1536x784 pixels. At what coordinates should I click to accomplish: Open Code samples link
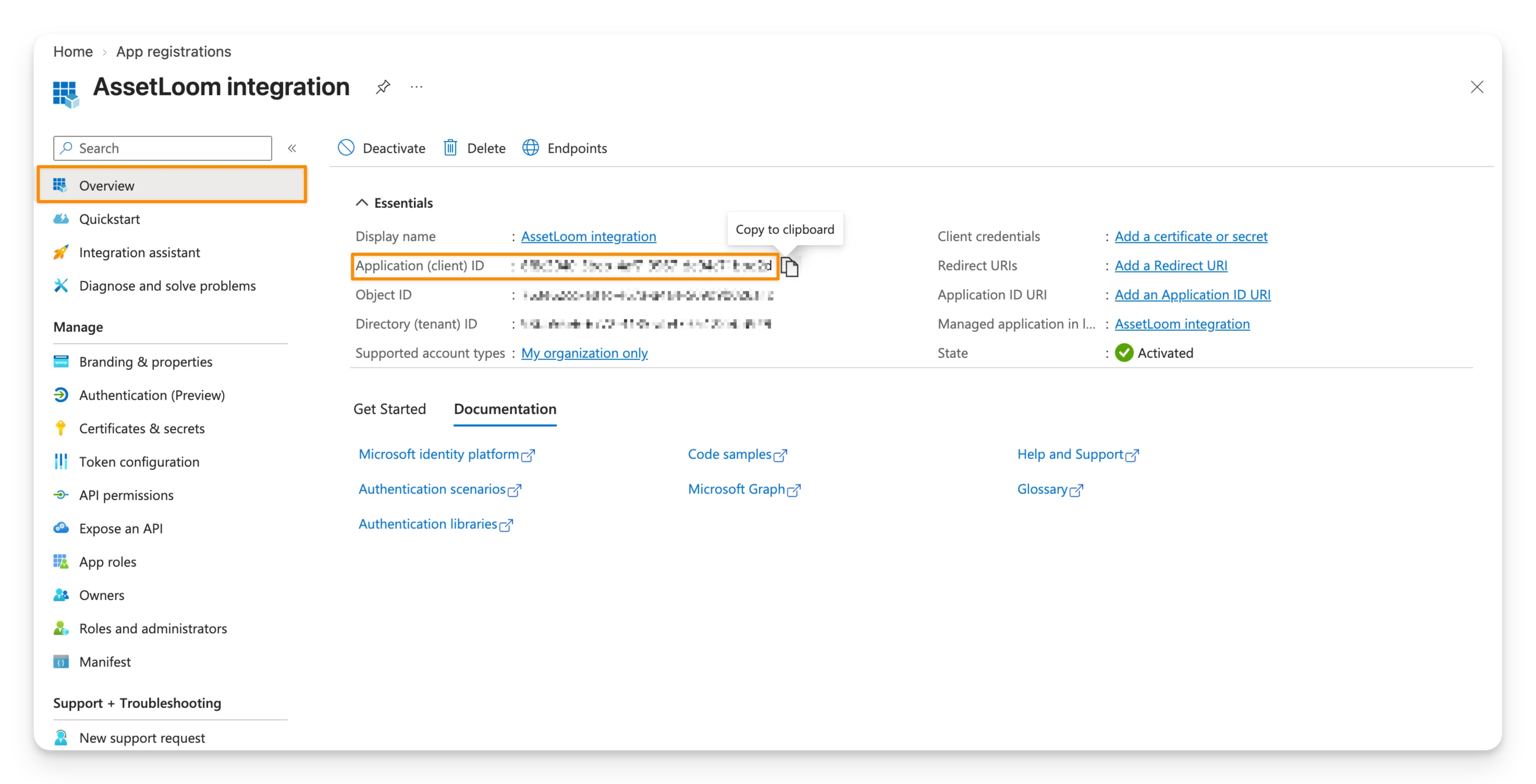[x=737, y=455]
